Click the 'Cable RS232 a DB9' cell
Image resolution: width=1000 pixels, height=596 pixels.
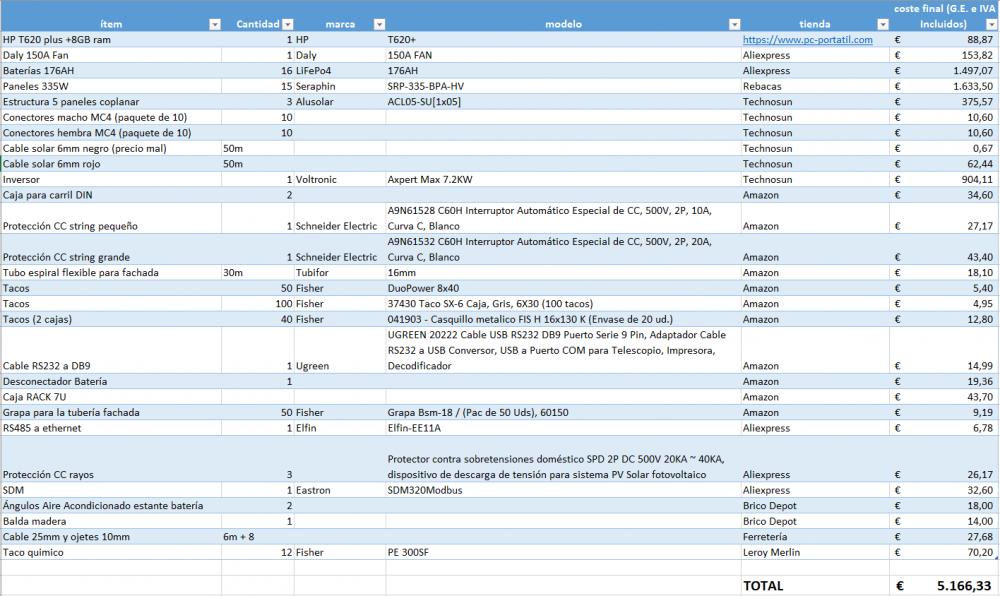[x=112, y=351]
